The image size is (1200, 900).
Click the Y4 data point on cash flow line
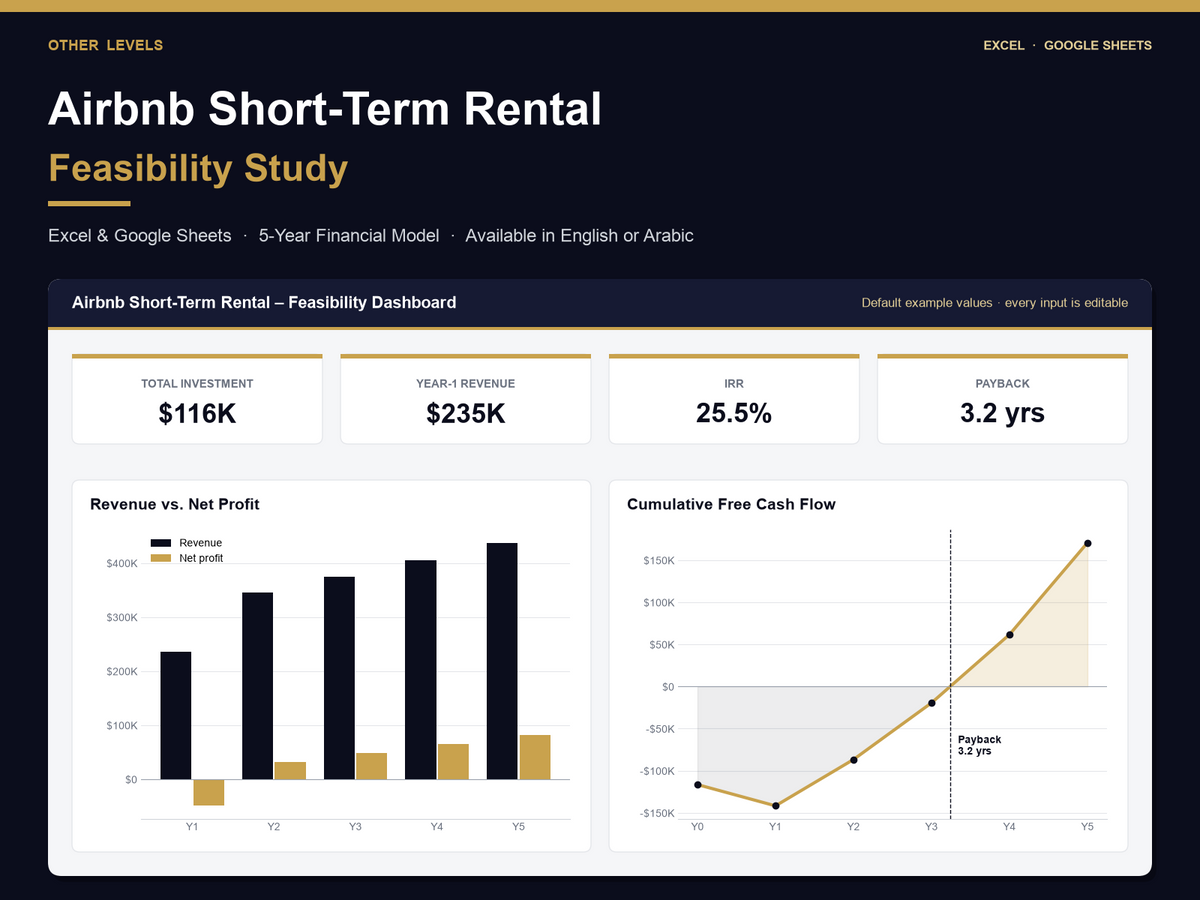pyautogui.click(x=1009, y=635)
